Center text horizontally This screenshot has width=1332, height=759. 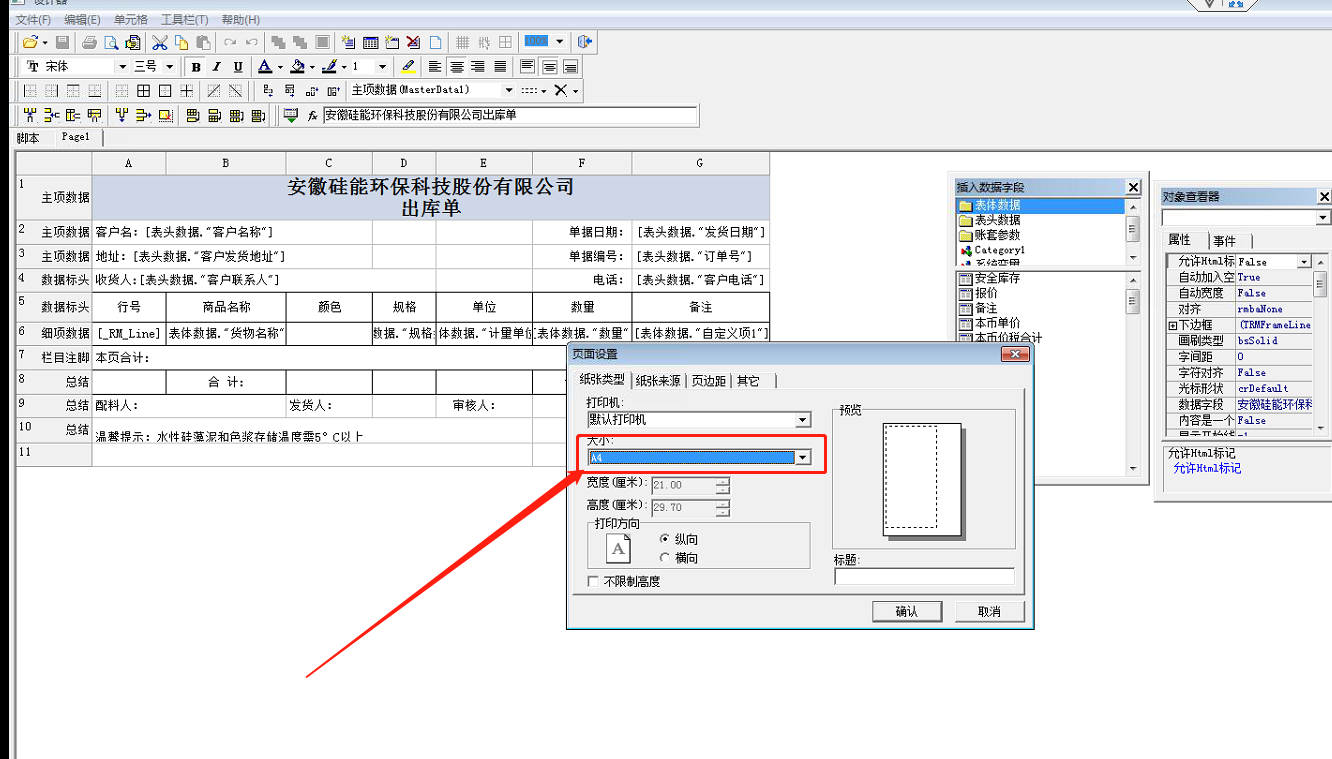456,67
